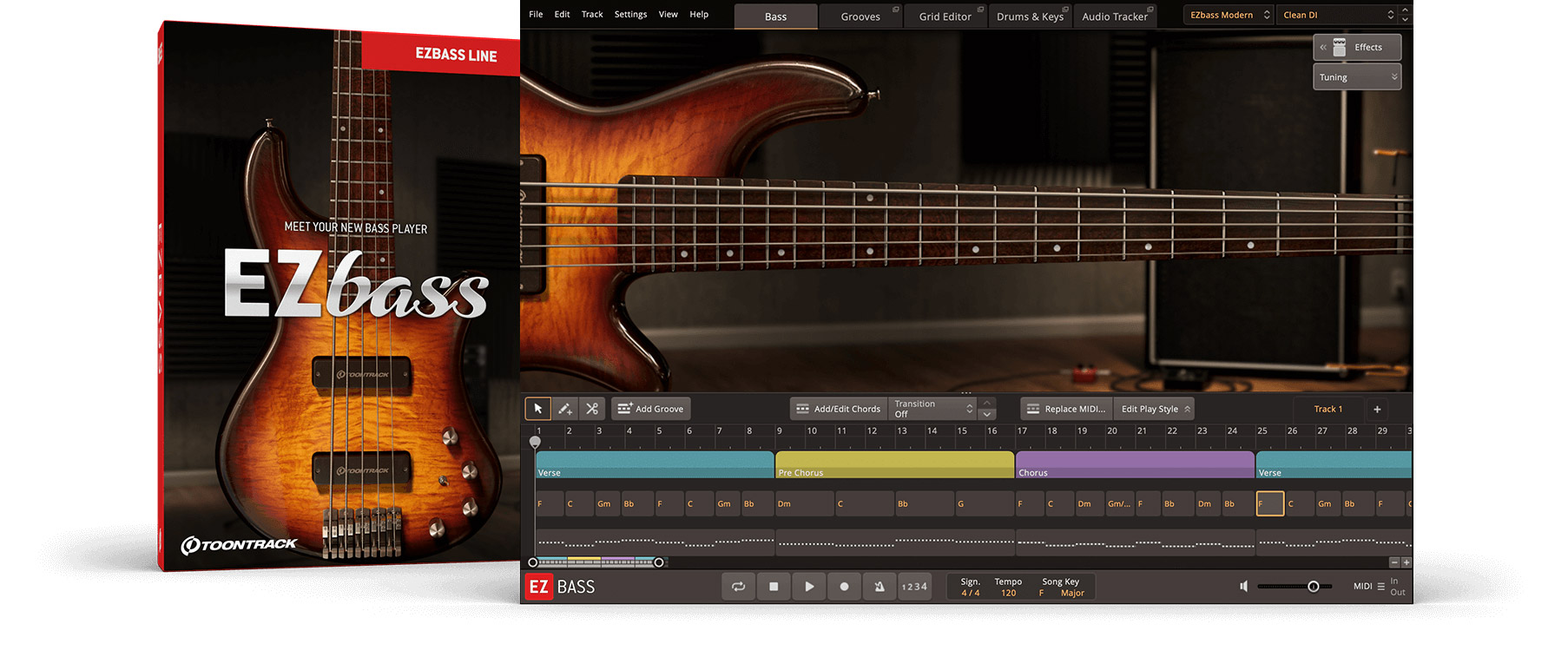Switch to the Grooves tab

[x=860, y=16]
